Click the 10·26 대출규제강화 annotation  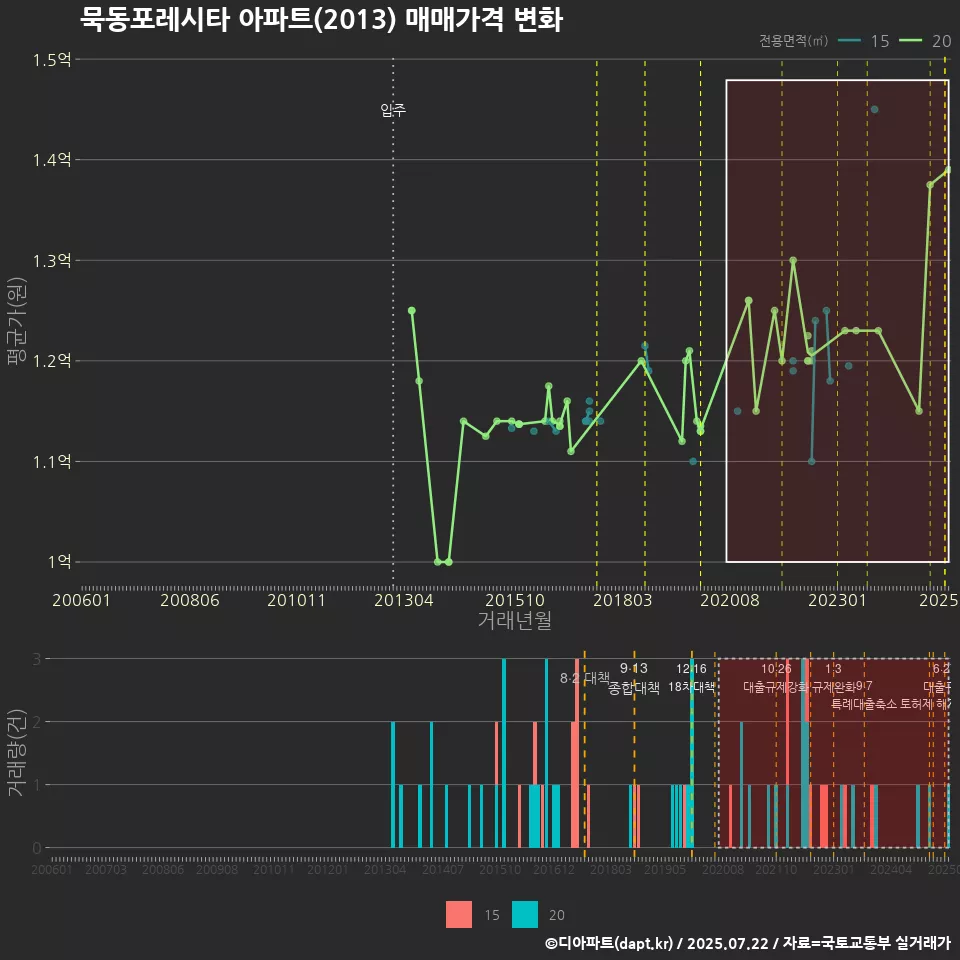pyautogui.click(x=776, y=678)
